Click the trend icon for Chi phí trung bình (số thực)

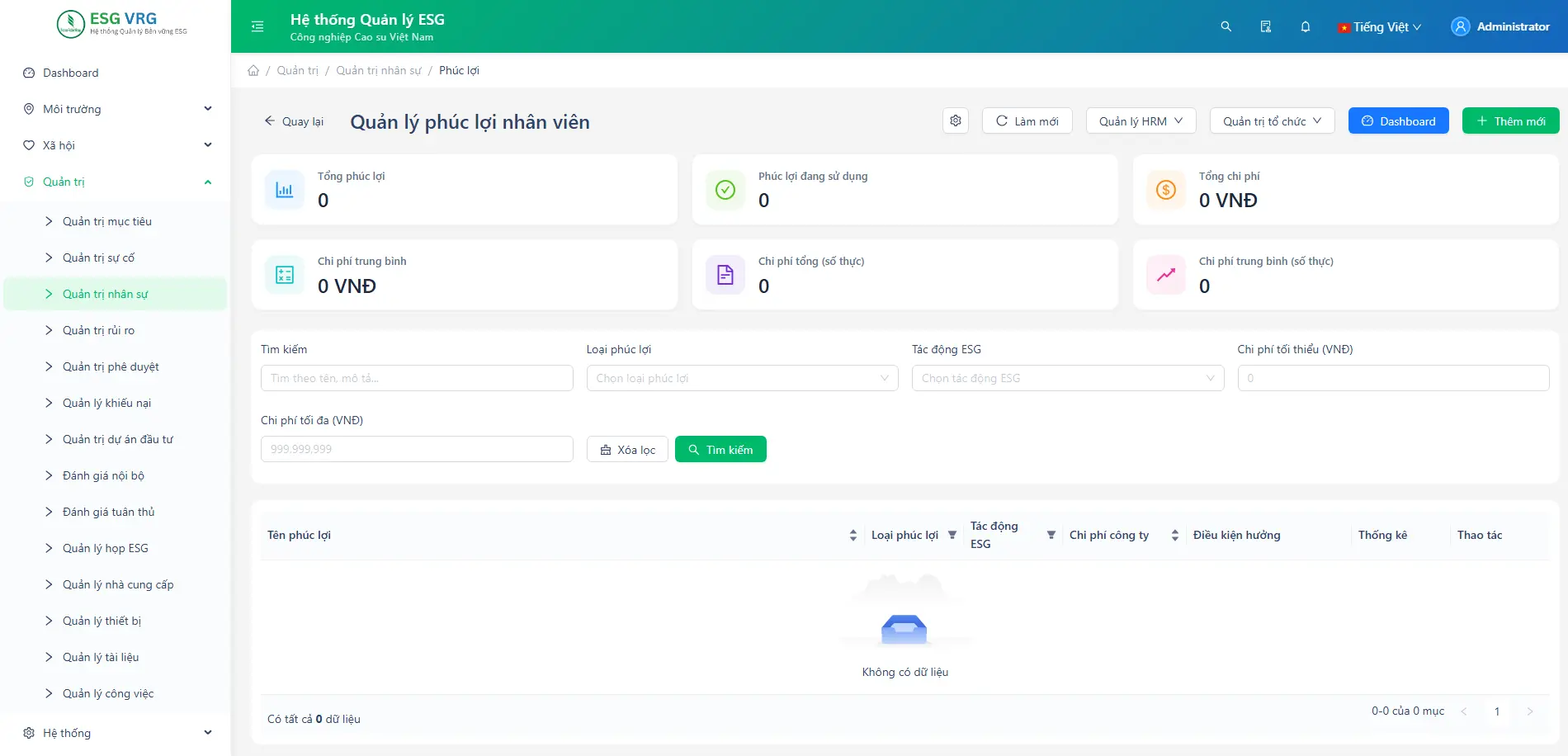[x=1166, y=275]
